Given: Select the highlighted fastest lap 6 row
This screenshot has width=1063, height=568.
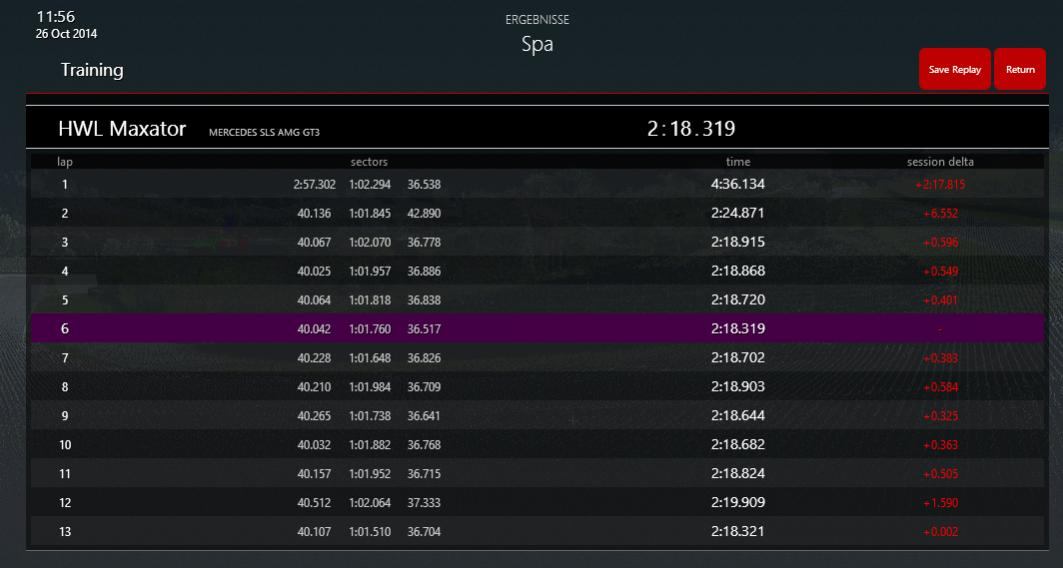Looking at the screenshot, I should 537,328.
